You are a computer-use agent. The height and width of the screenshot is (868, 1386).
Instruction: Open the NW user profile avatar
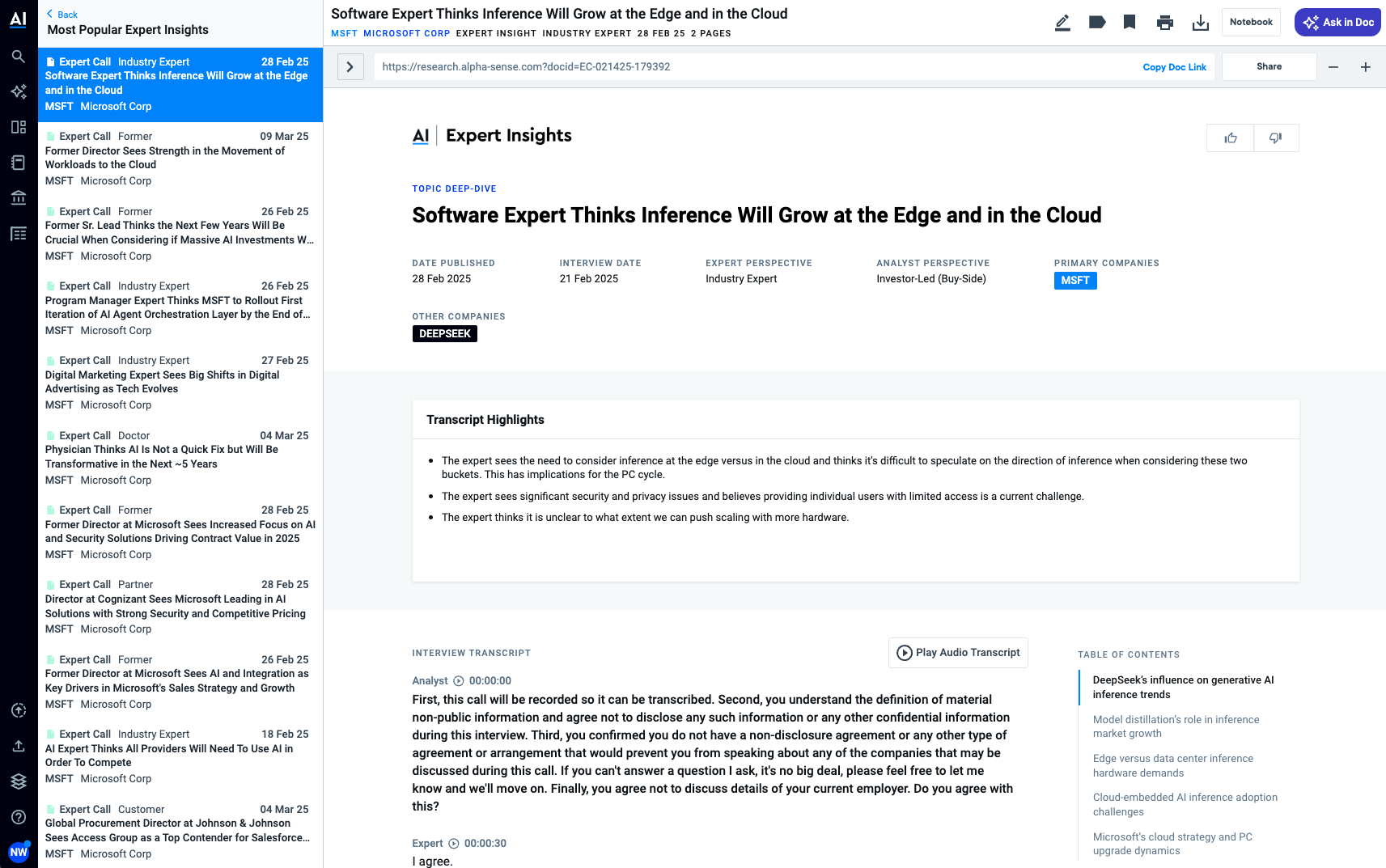[x=19, y=852]
